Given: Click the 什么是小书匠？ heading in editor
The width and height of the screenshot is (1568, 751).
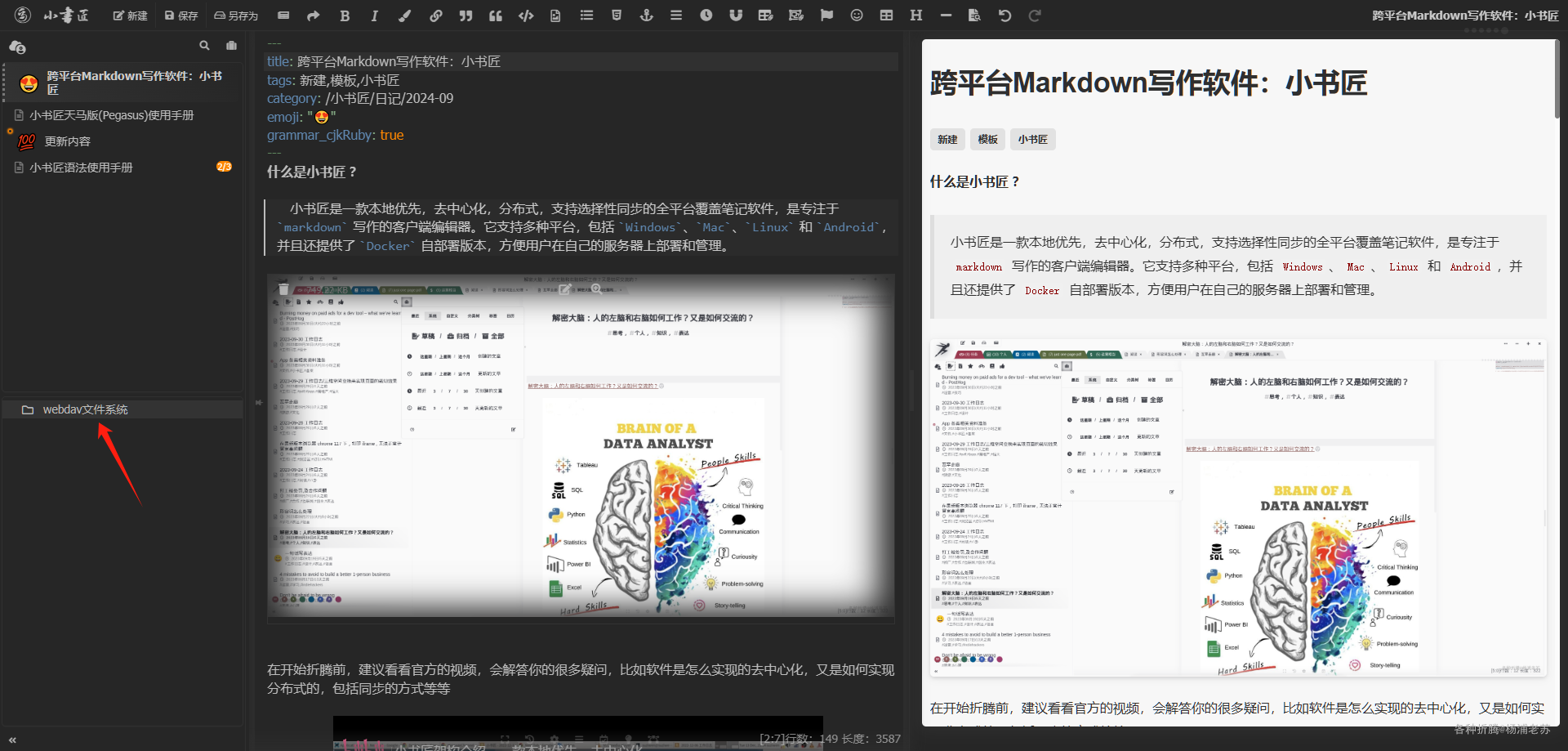Looking at the screenshot, I should point(312,172).
